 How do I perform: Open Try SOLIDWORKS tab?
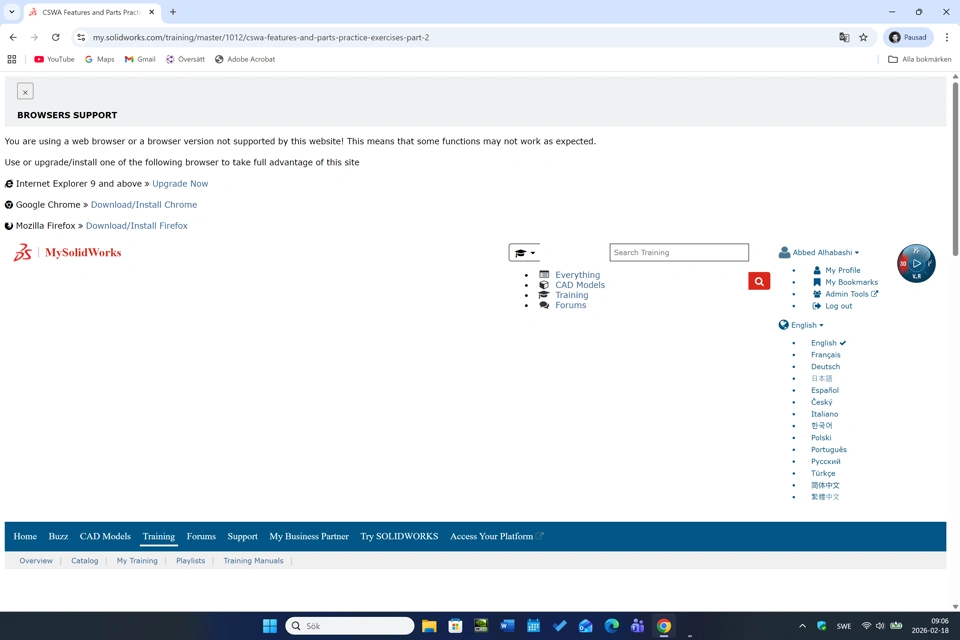399,536
